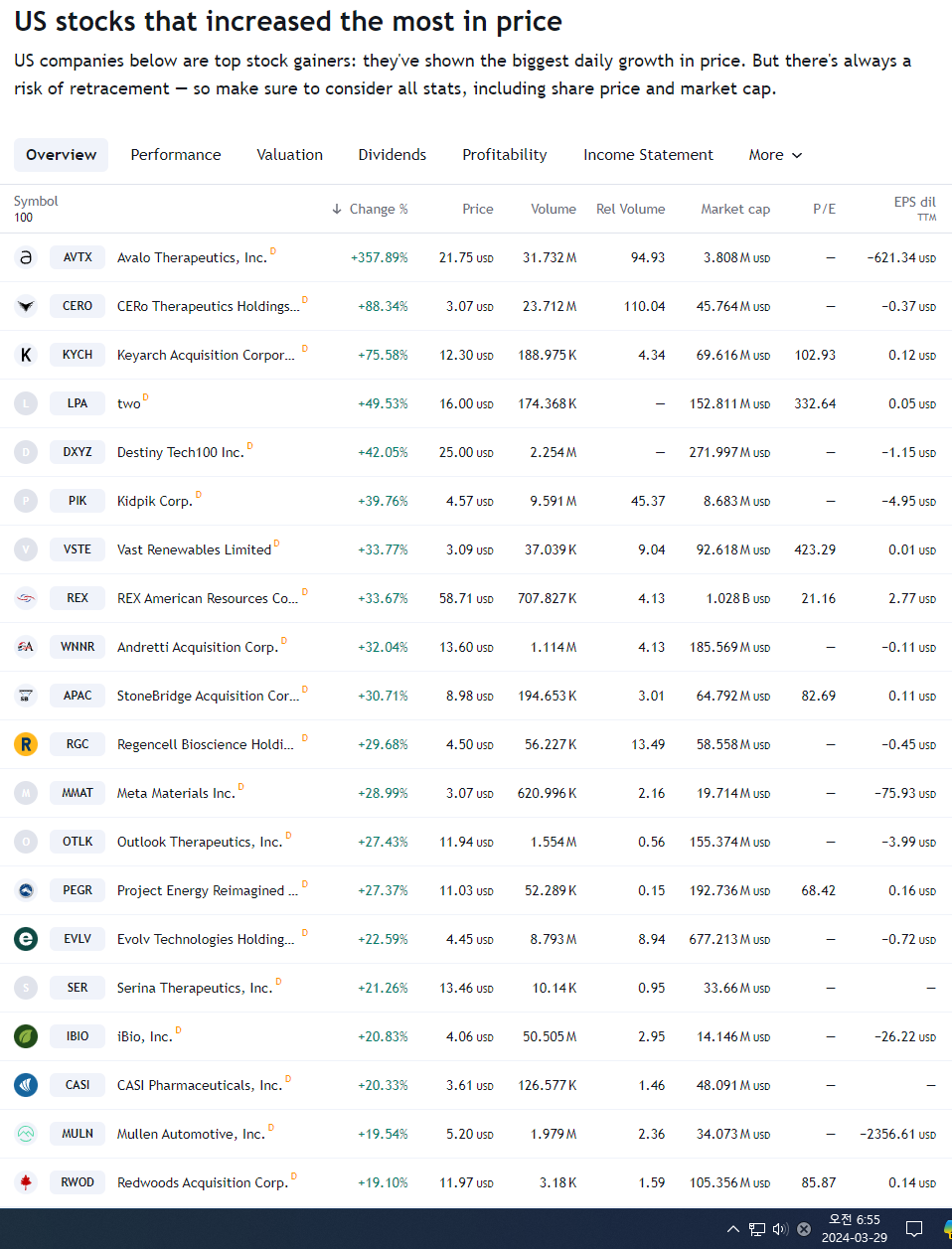The width and height of the screenshot is (952, 1249).
Task: Click the CERo Therapeutics logo icon
Action: (26, 306)
